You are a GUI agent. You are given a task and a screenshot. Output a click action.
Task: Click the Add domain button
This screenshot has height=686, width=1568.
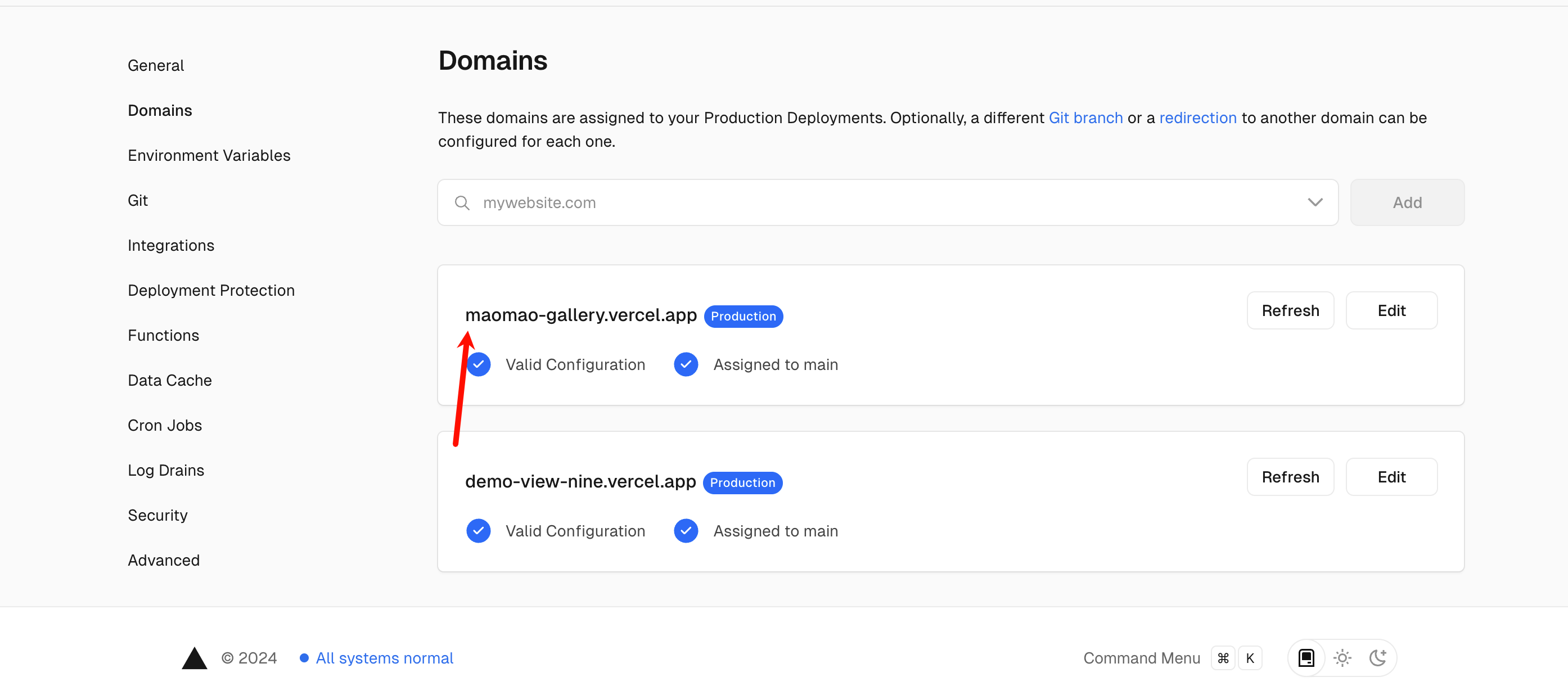pyautogui.click(x=1407, y=202)
